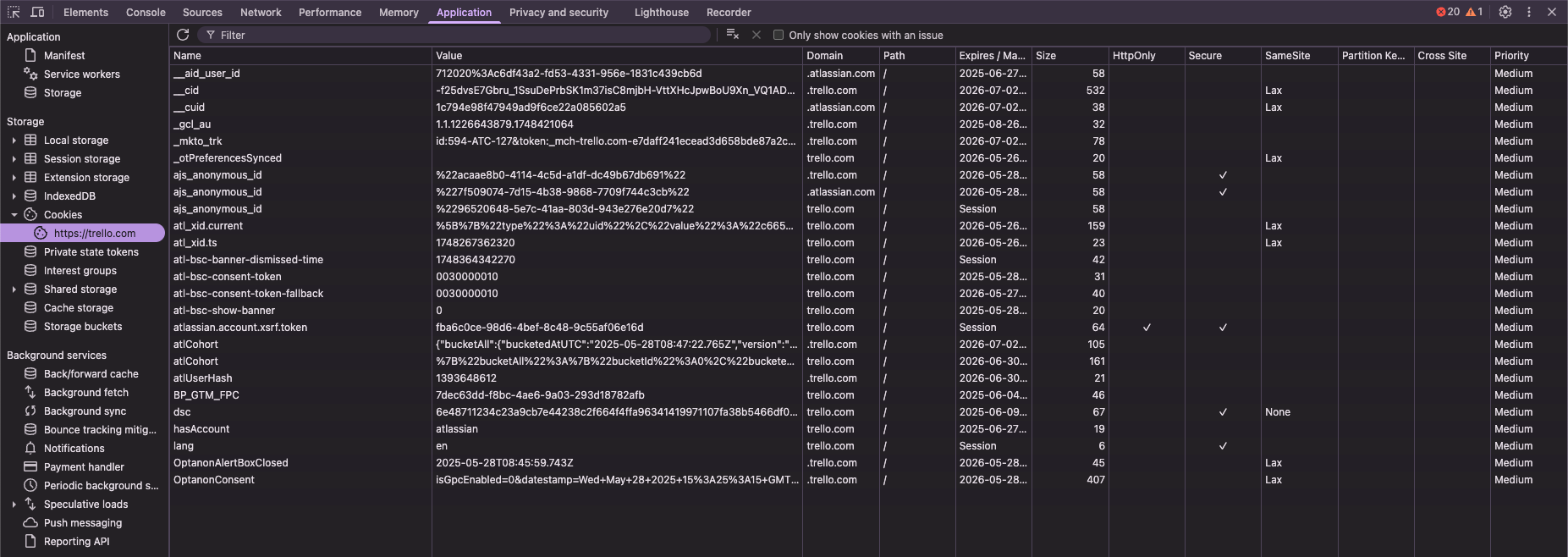
Task: Select the atlassian.account.xsrf.token cookie row
Action: 868,328
